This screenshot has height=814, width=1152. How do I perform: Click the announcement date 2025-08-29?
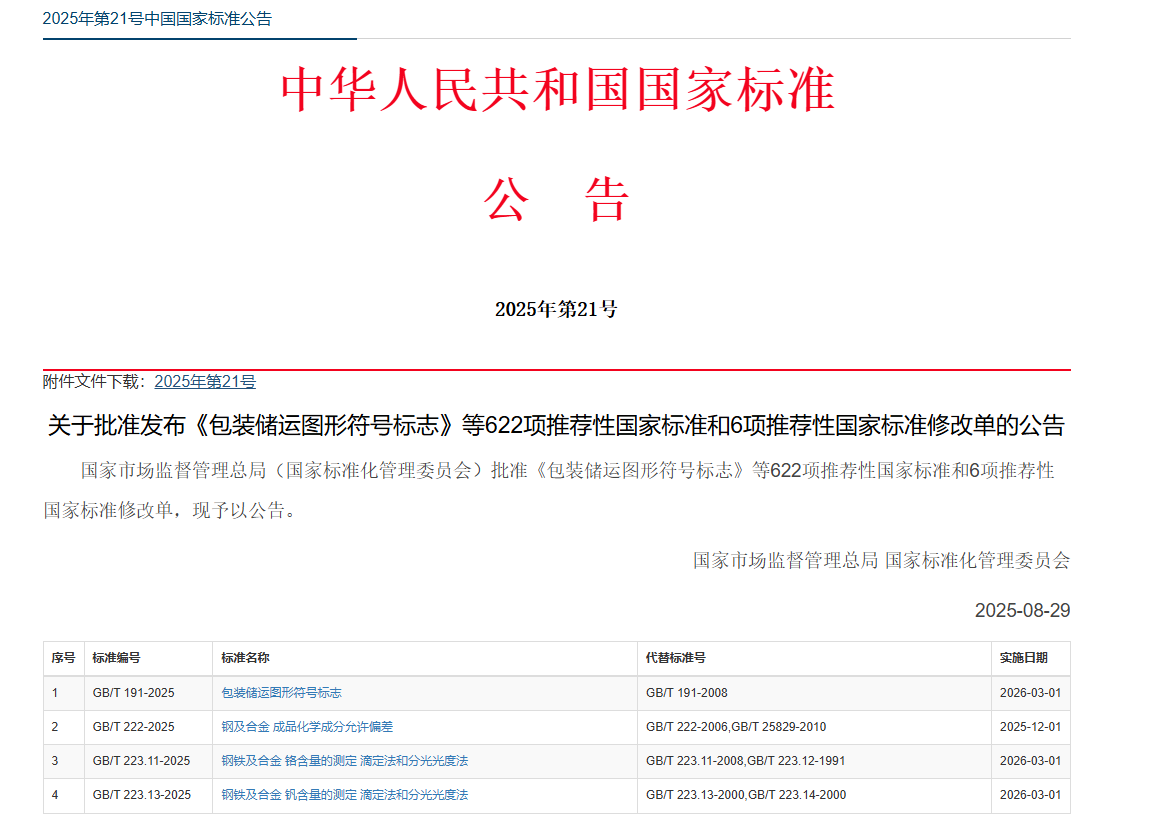(x=1022, y=610)
